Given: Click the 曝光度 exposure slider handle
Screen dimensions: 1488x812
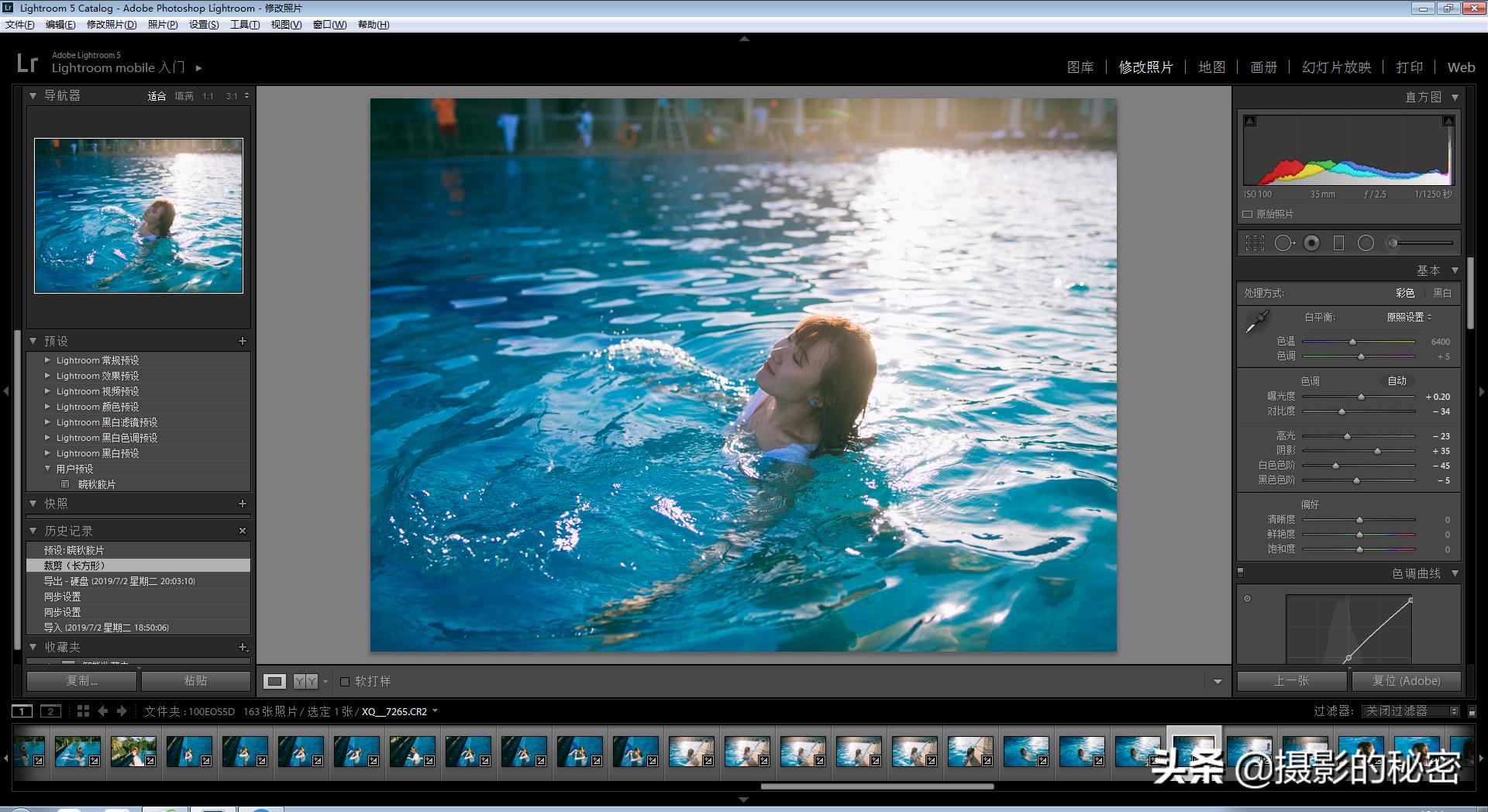Looking at the screenshot, I should click(1362, 397).
